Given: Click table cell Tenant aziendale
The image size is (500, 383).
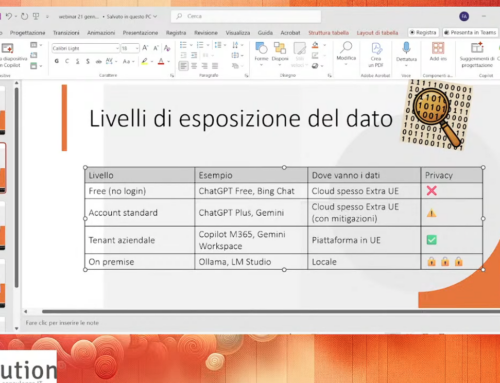Looking at the screenshot, I should tap(140, 240).
